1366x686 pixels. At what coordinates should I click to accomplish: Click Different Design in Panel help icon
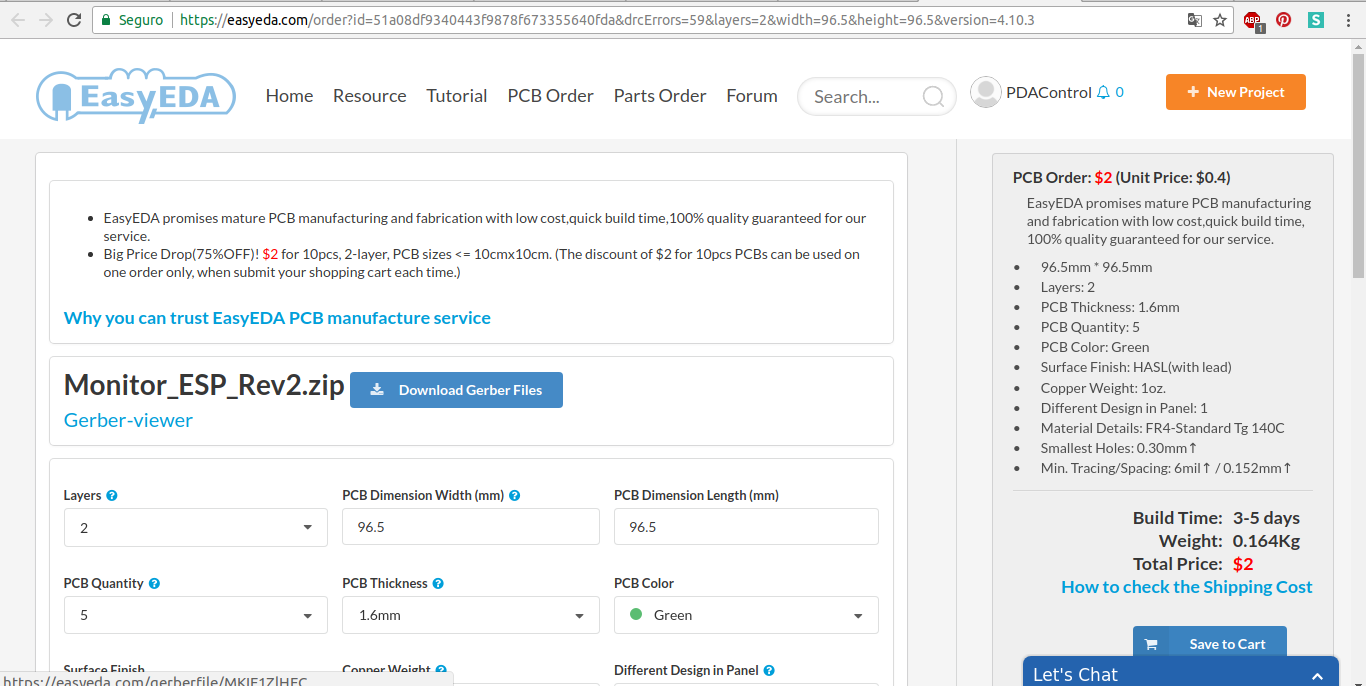[x=769, y=671]
